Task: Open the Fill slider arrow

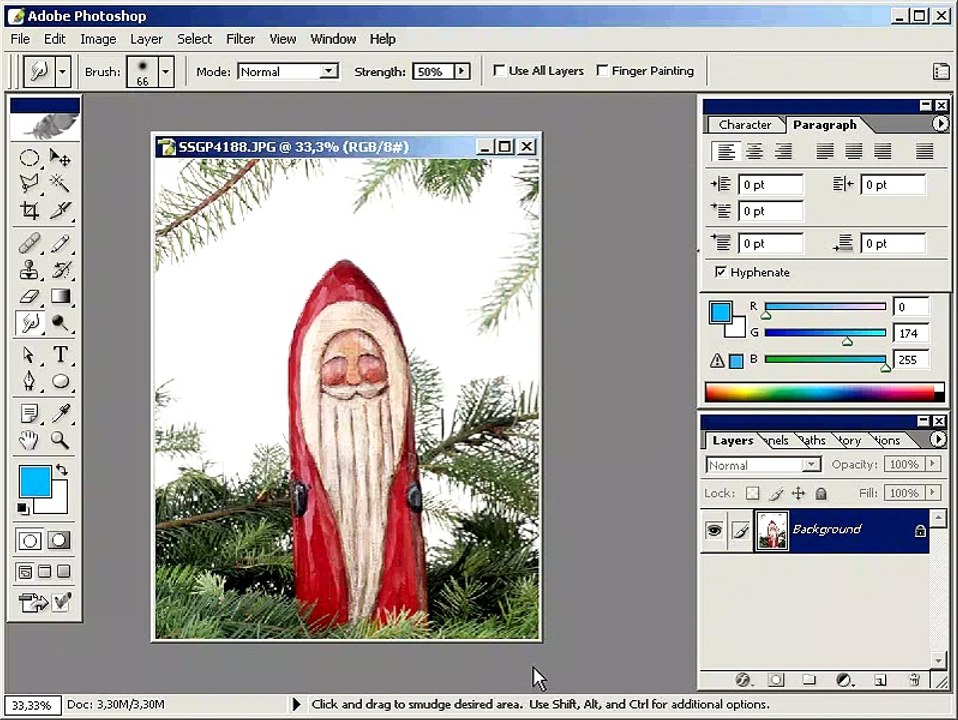Action: point(932,493)
